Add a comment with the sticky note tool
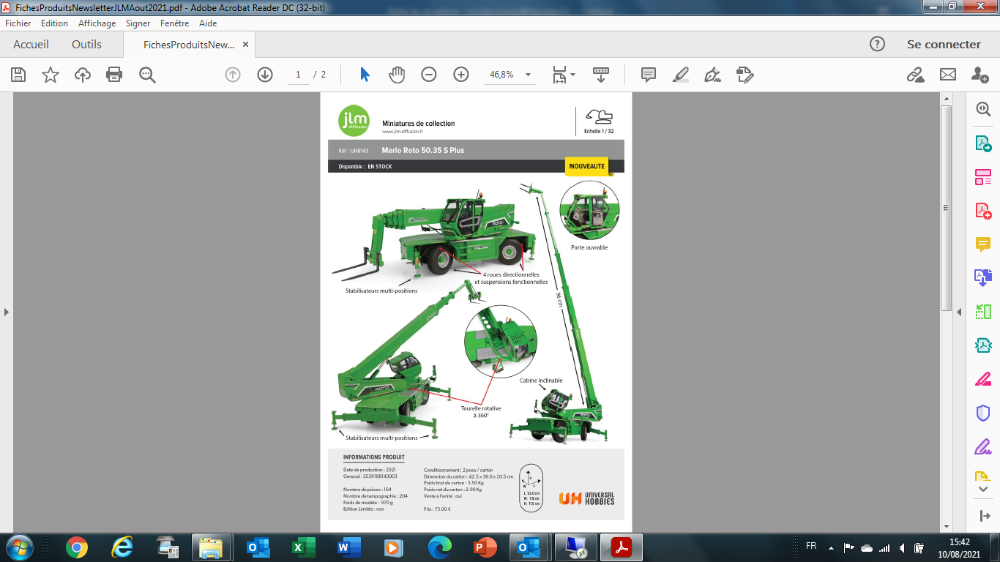Image resolution: width=1000 pixels, height=562 pixels. point(648,75)
